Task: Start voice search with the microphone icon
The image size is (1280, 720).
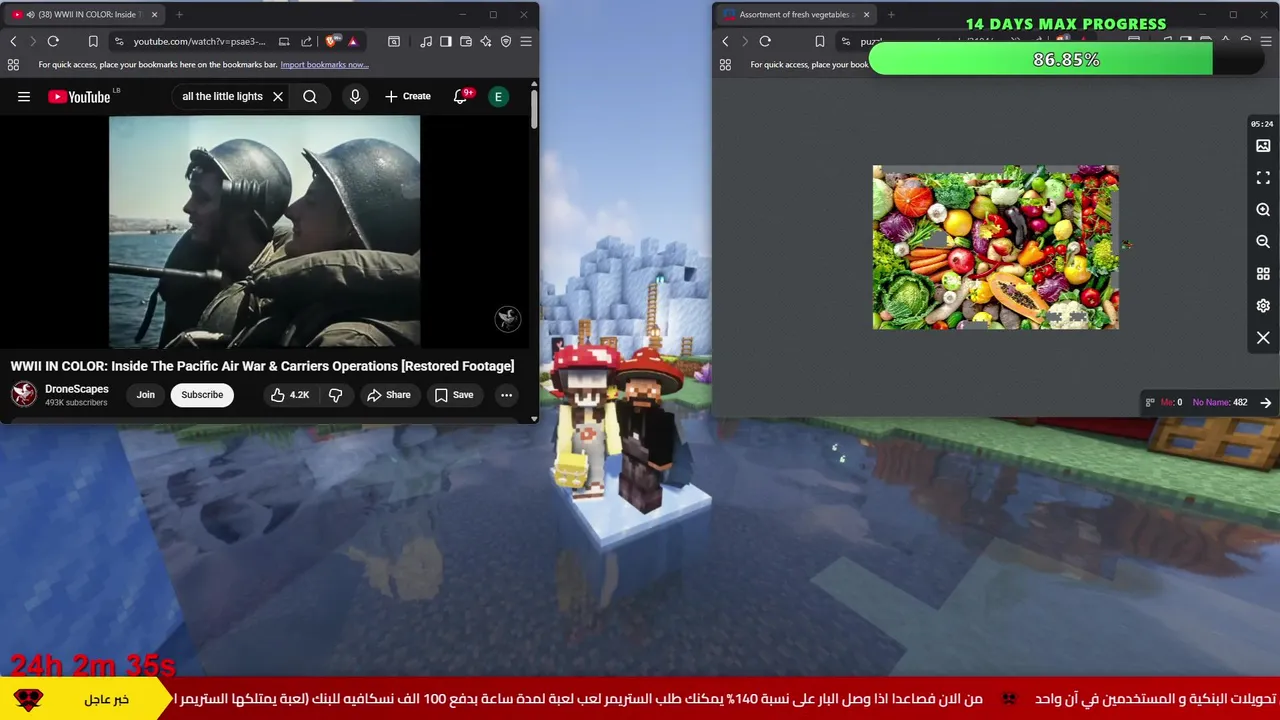Action: (x=355, y=97)
